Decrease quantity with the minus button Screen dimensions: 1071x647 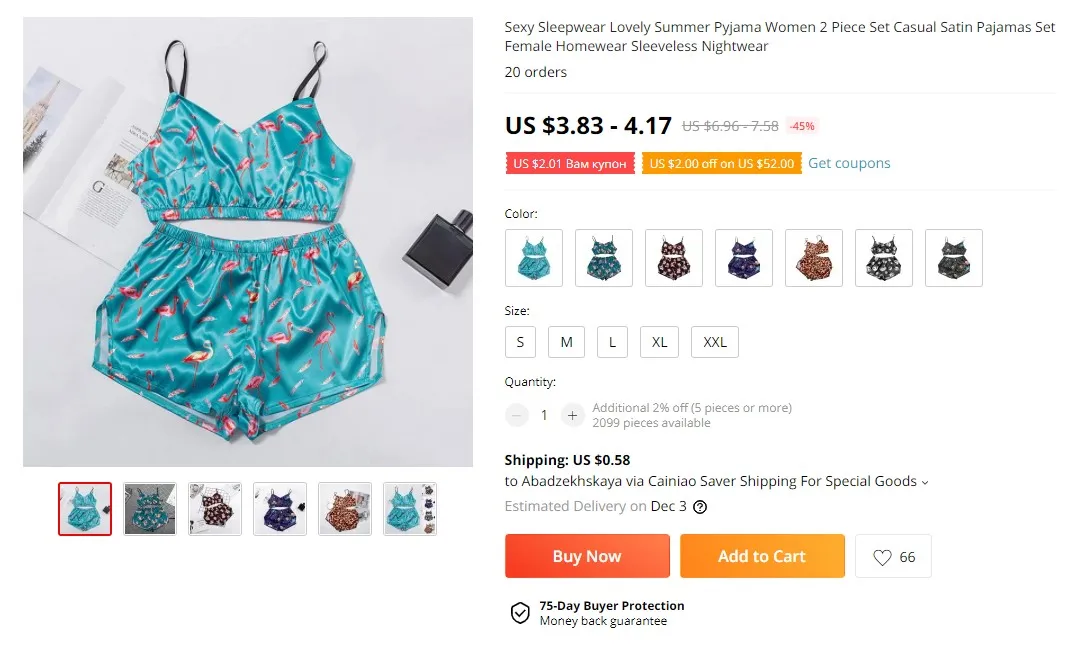517,415
